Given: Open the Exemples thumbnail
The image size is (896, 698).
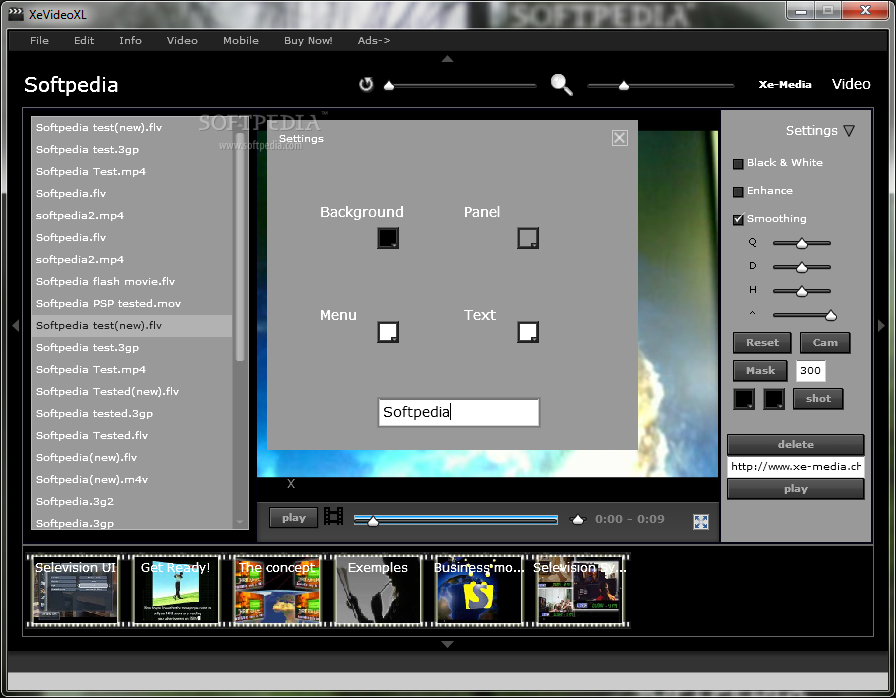Looking at the screenshot, I should (378, 591).
